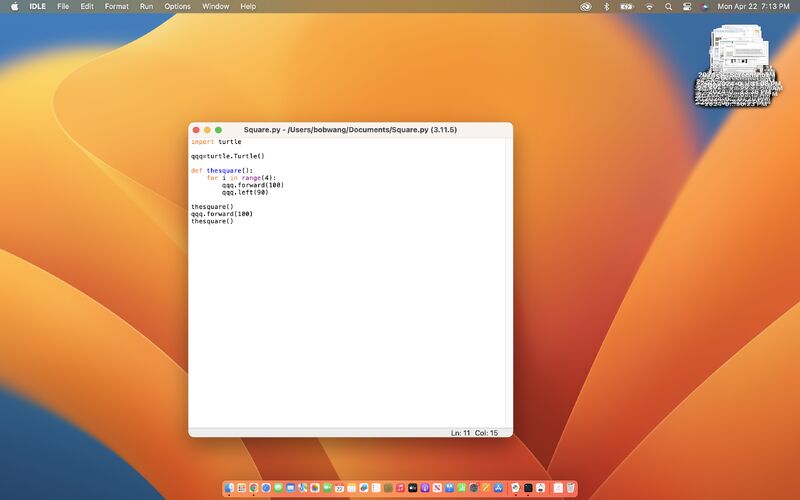Viewport: 800px width, 500px height.
Task: Open the Options menu in IDLE
Action: pyautogui.click(x=177, y=6)
